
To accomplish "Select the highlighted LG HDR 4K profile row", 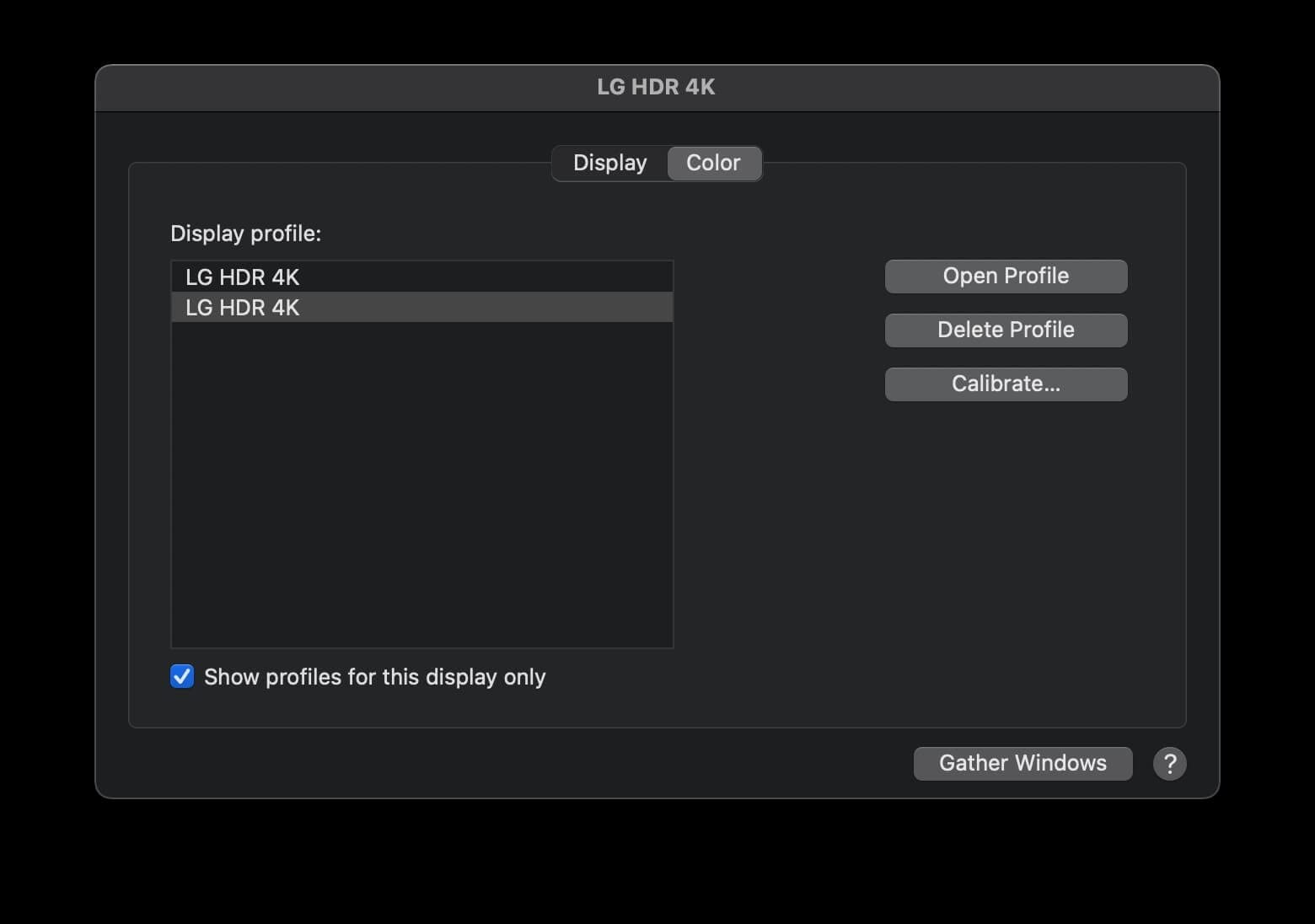I will [422, 307].
